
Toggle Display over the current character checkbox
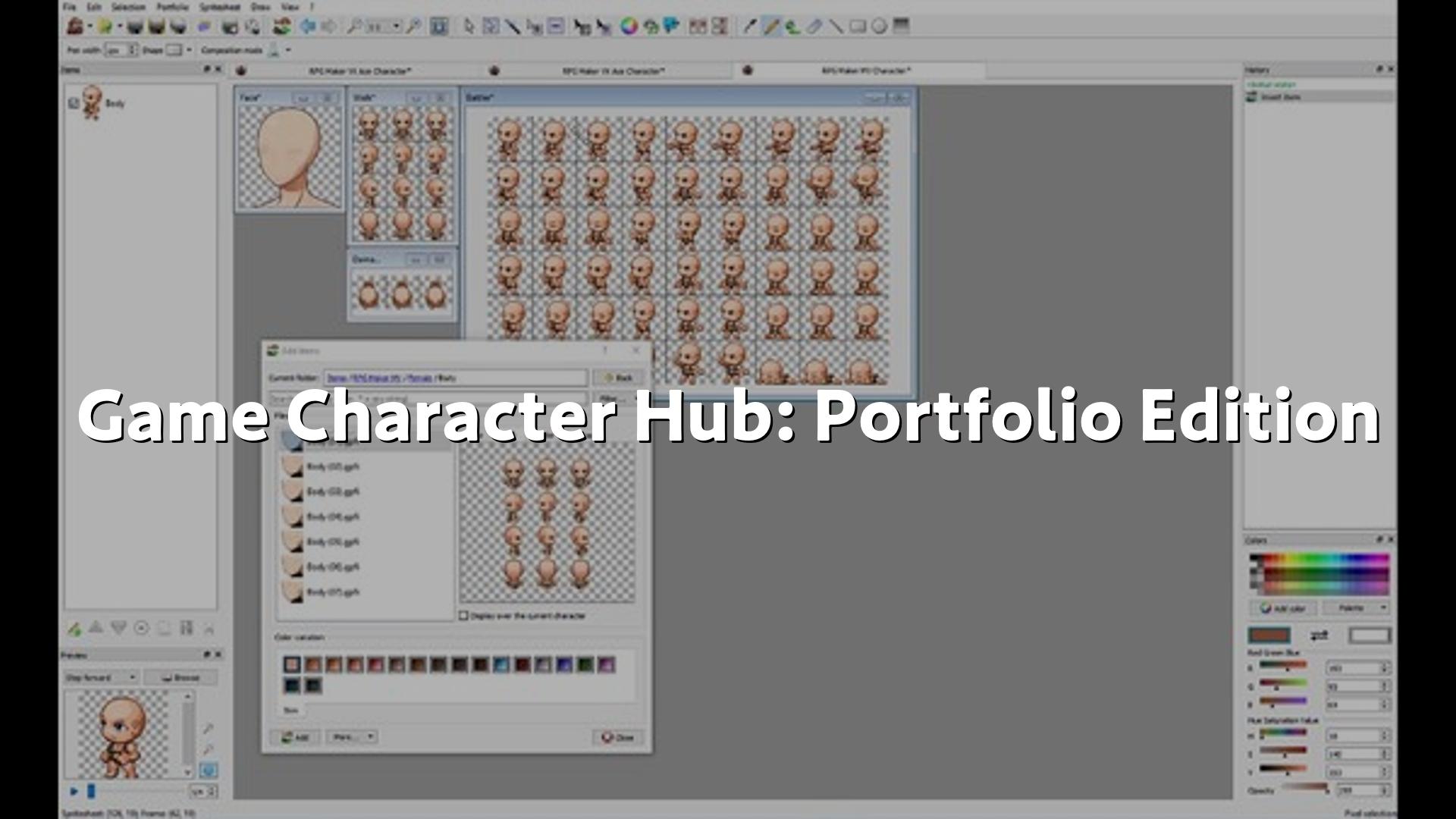tap(463, 616)
